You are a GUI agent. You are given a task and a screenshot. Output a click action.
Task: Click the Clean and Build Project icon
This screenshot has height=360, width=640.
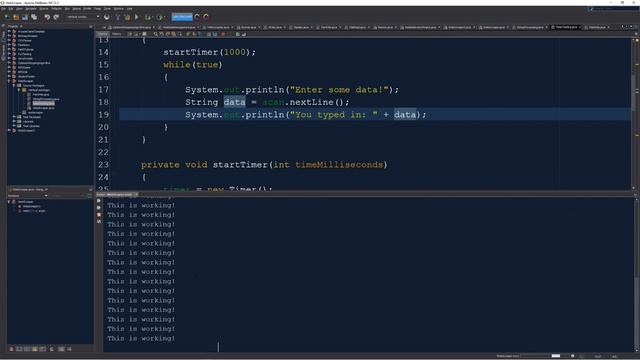127,17
